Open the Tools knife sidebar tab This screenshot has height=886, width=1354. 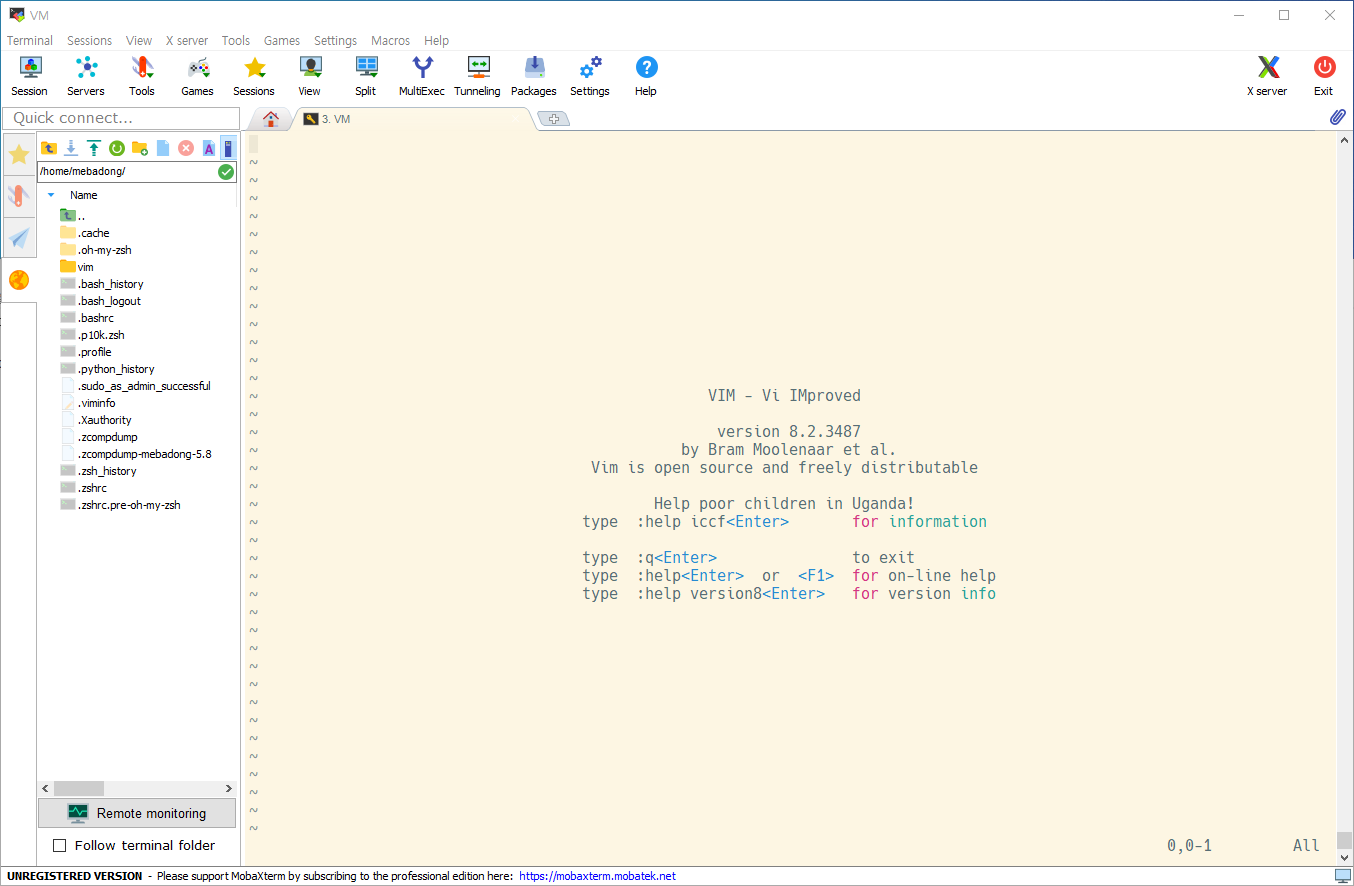[x=19, y=195]
